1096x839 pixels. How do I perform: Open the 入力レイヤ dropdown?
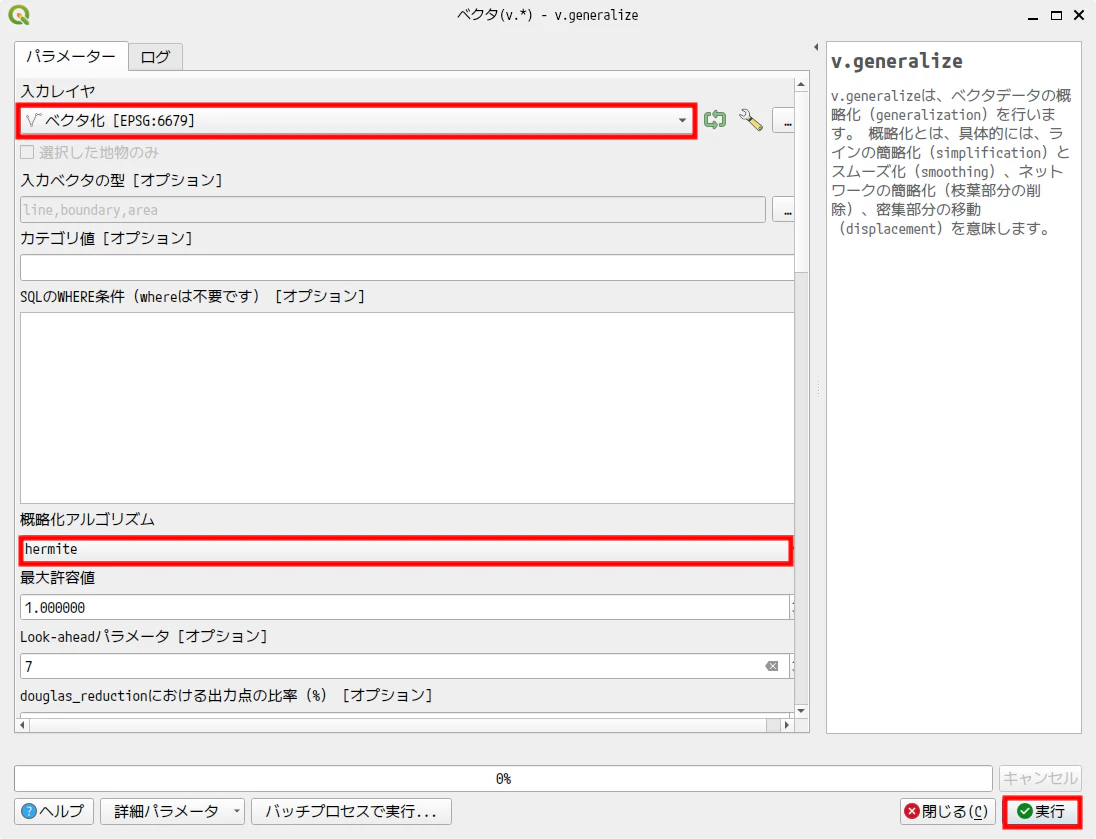tap(356, 120)
